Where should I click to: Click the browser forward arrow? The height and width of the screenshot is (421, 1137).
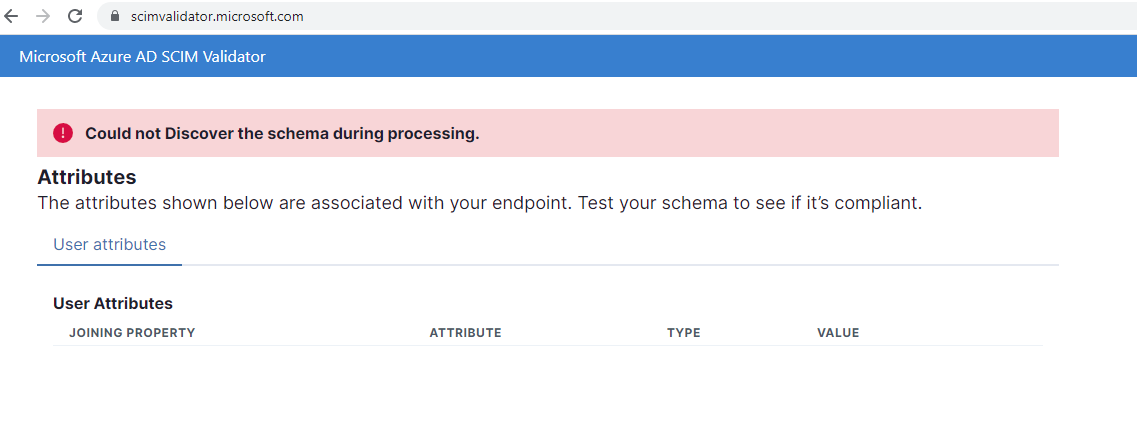pyautogui.click(x=43, y=16)
